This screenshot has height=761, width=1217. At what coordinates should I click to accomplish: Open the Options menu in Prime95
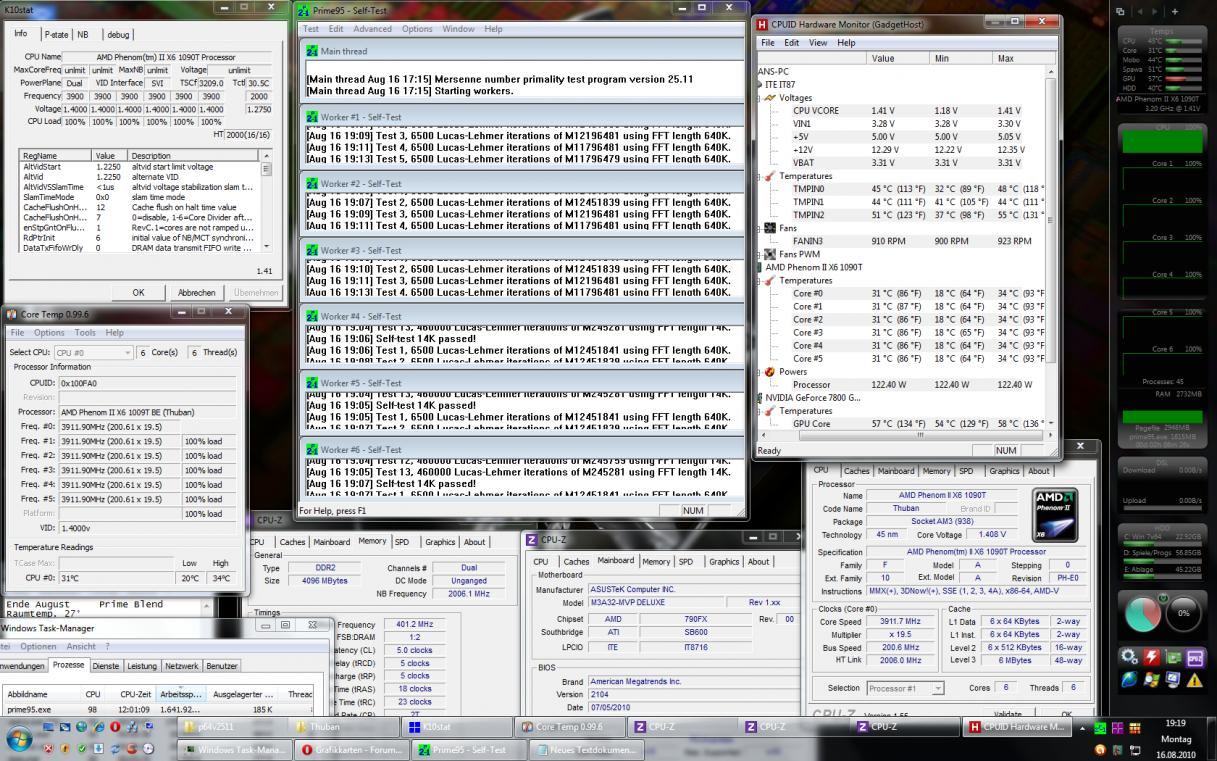(x=417, y=29)
